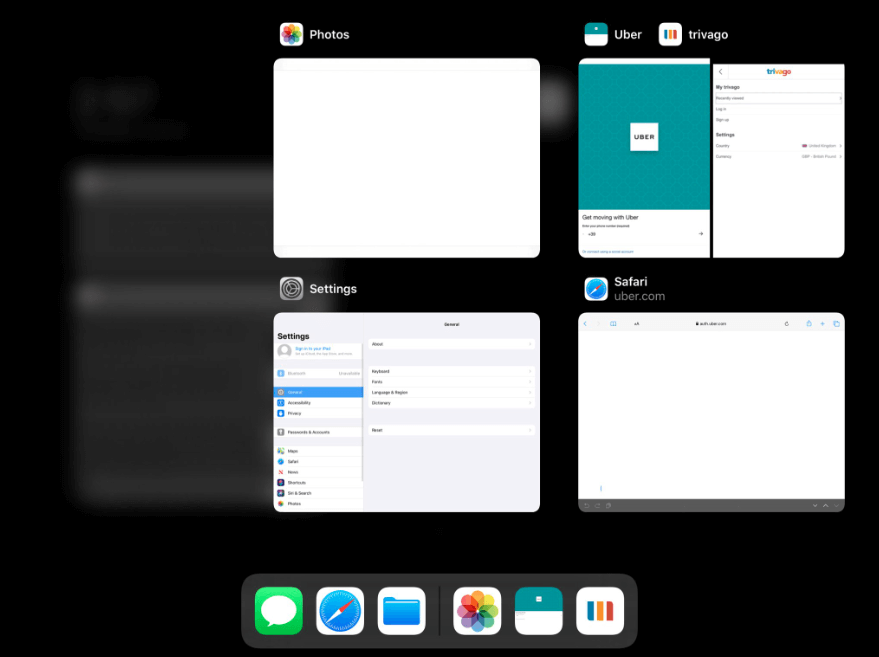Select General in the Settings sidebar

pos(318,392)
